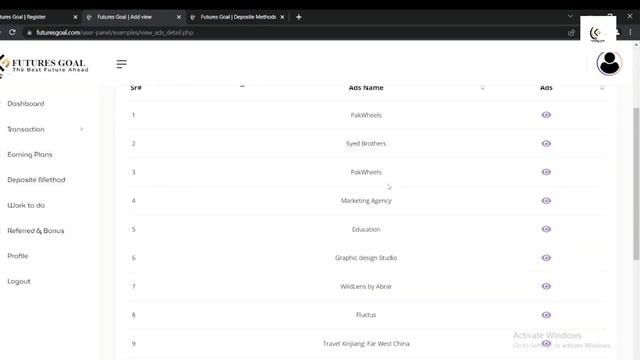Open Earning Plans in sidebar

tap(30, 155)
